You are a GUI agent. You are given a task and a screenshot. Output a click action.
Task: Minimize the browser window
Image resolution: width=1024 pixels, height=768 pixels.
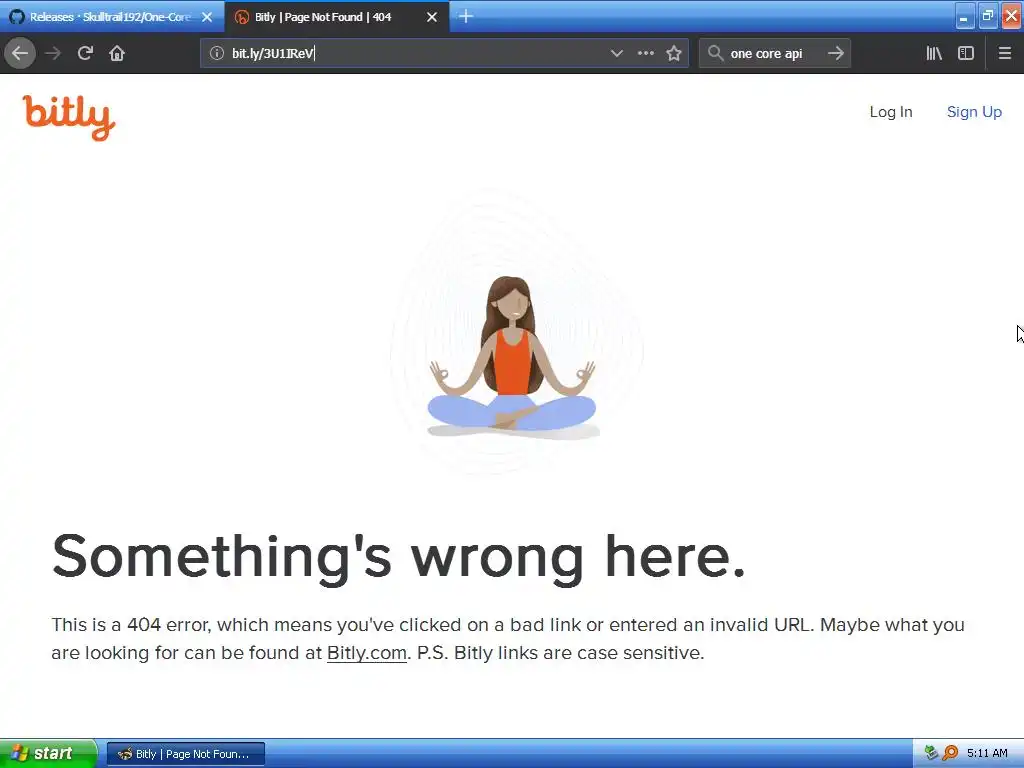pyautogui.click(x=964, y=17)
